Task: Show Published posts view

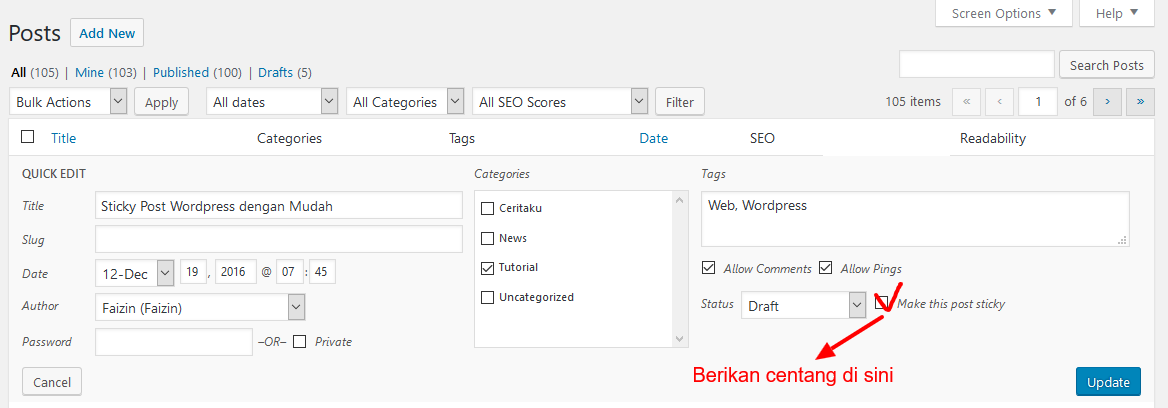Action: coord(181,72)
